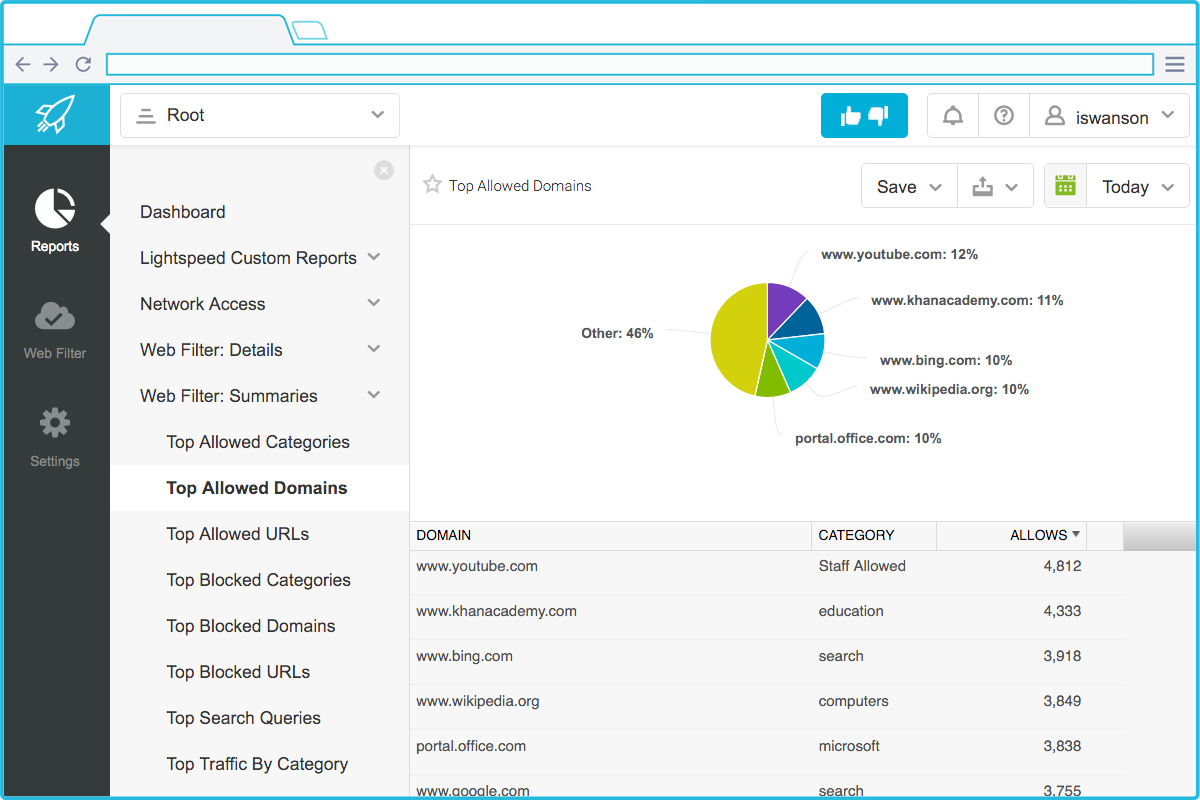The width and height of the screenshot is (1200, 800).
Task: Select Top Traffic By Category report
Action: click(257, 764)
